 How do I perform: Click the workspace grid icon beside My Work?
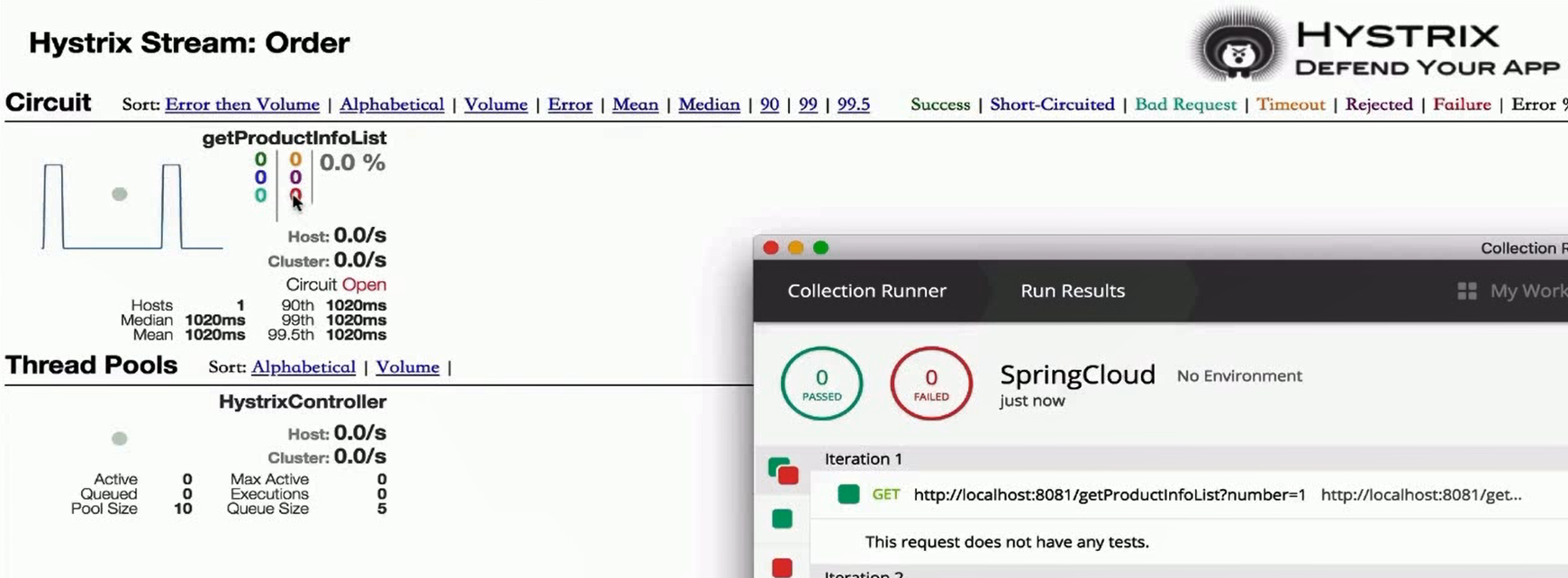[1467, 291]
